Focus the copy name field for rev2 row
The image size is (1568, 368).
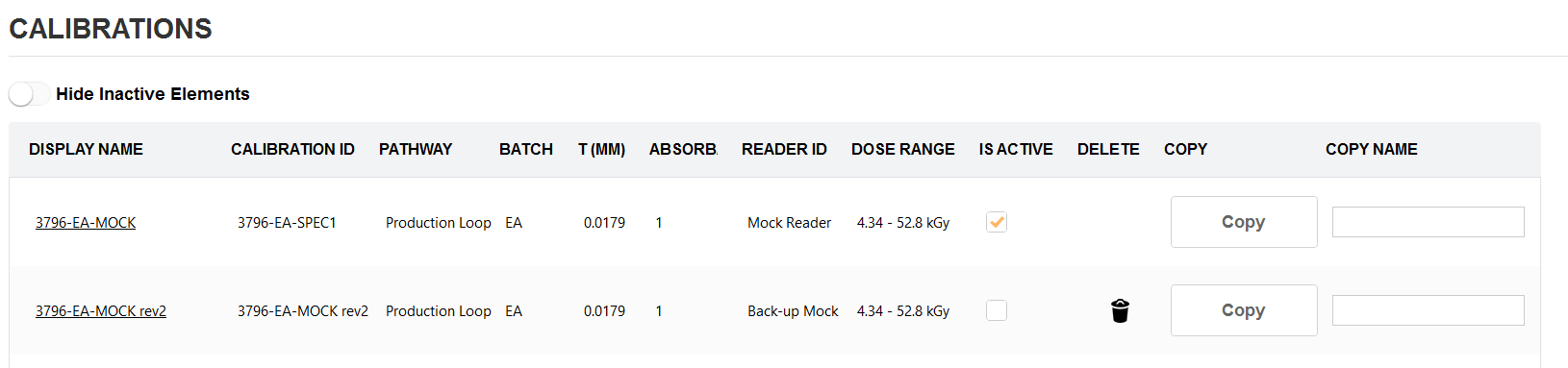[1429, 310]
